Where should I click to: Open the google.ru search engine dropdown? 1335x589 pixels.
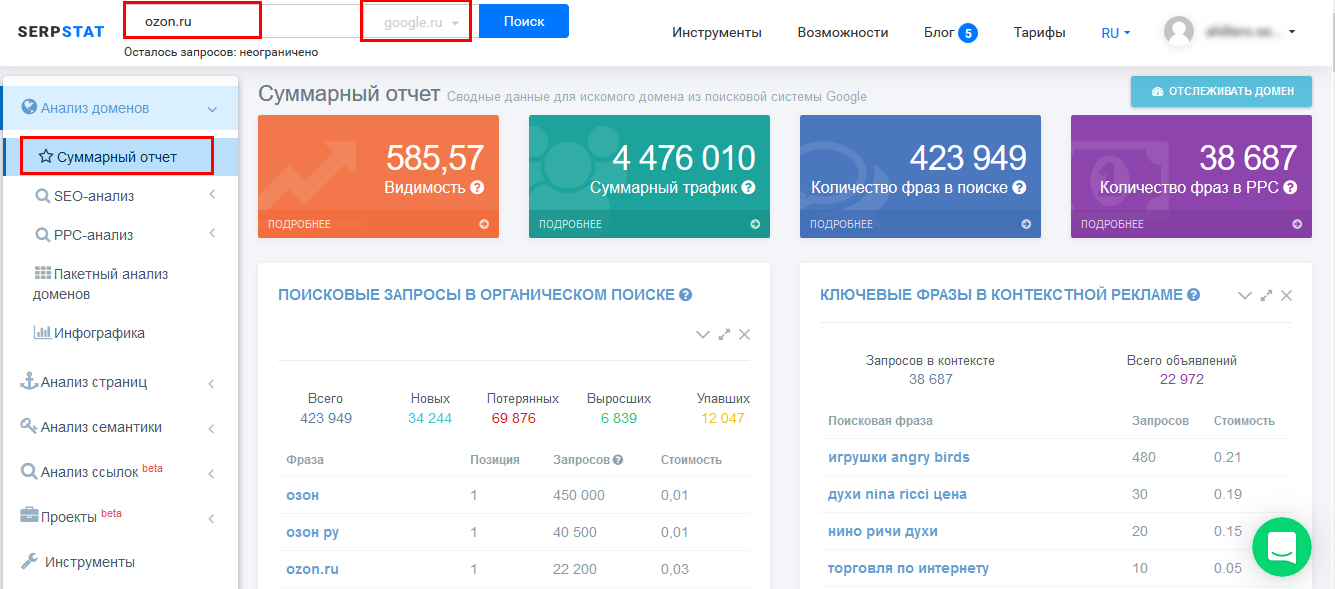pyautogui.click(x=417, y=22)
